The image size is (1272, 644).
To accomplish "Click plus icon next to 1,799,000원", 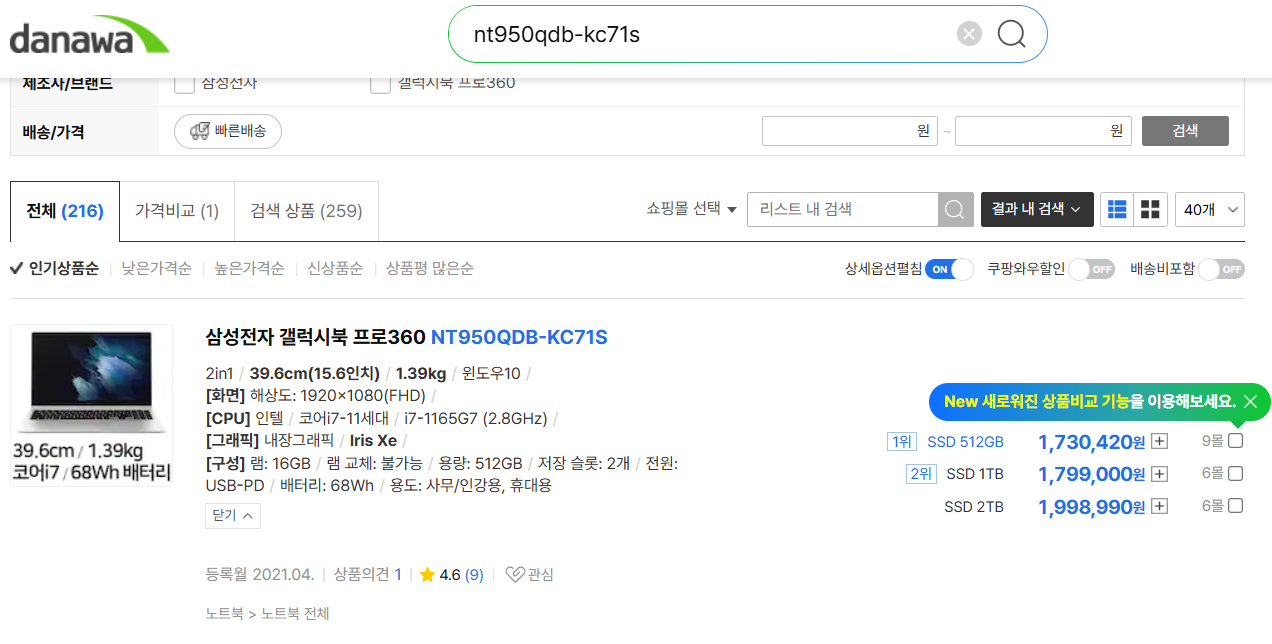I will pyautogui.click(x=1159, y=474).
